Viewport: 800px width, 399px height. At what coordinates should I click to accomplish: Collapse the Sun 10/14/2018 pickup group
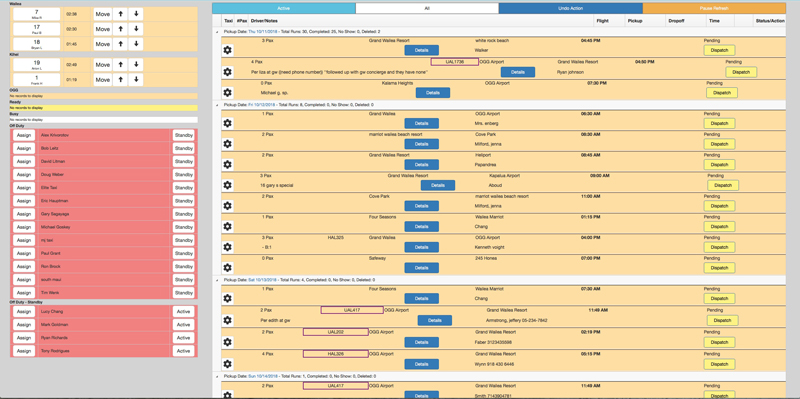pyautogui.click(x=216, y=376)
